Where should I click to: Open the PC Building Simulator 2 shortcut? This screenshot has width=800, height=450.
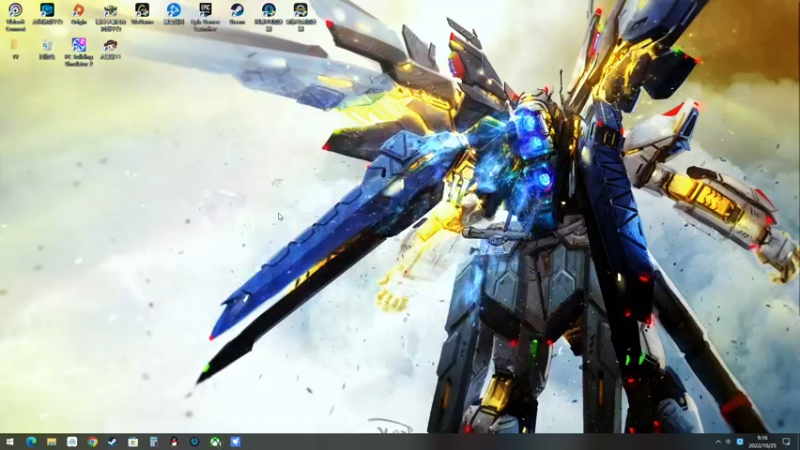(x=79, y=52)
